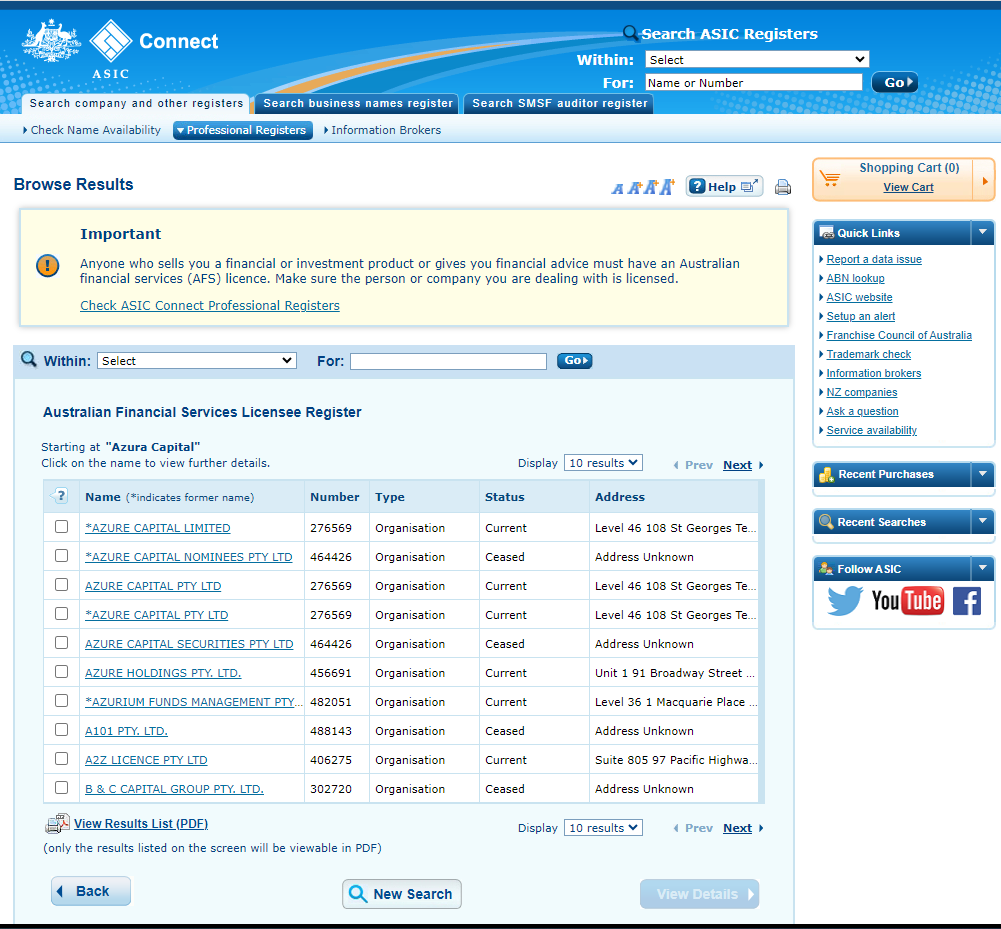The image size is (1001, 929).
Task: Tick checkbox for A101 PTY. LTD.
Action: 61,730
